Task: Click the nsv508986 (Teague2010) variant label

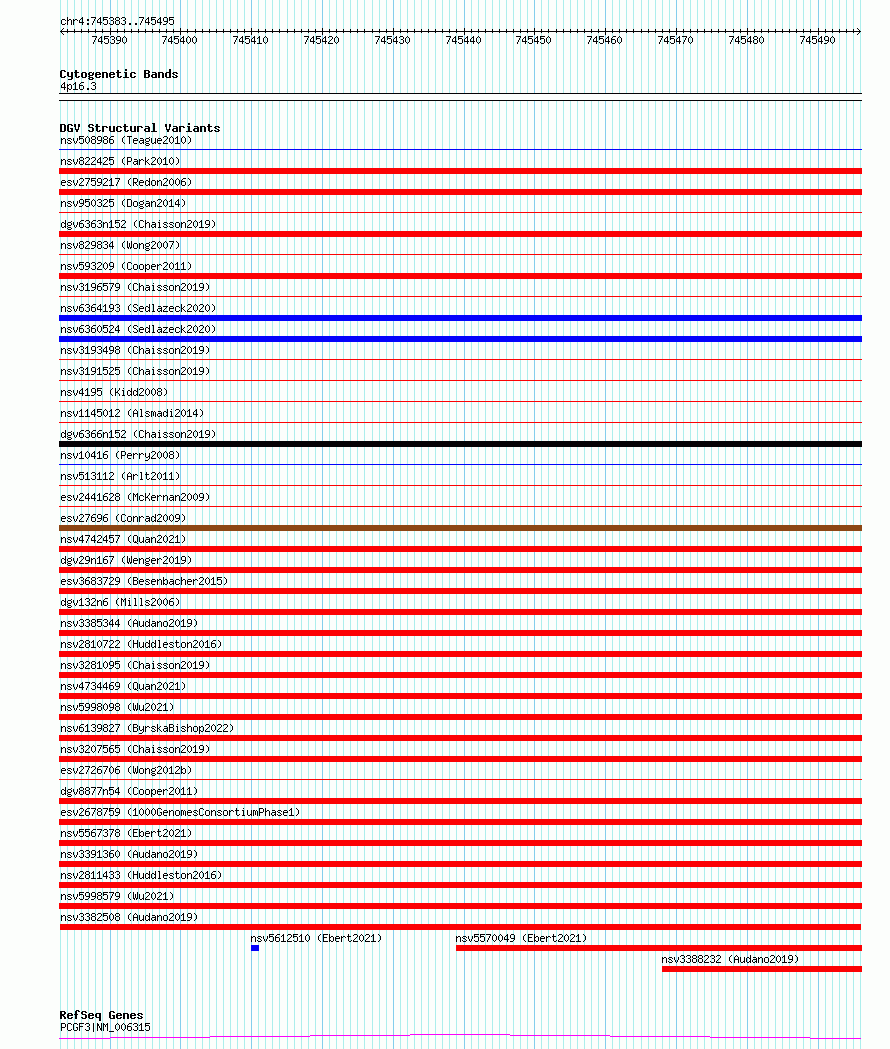Action: coord(126,140)
